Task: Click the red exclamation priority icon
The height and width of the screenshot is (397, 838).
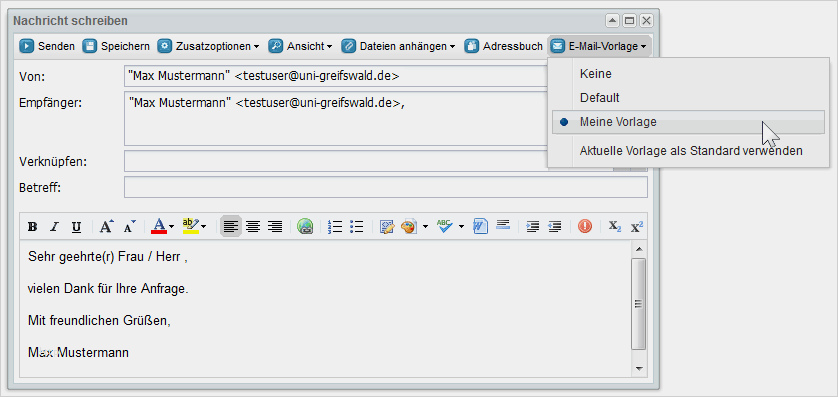Action: coord(585,227)
